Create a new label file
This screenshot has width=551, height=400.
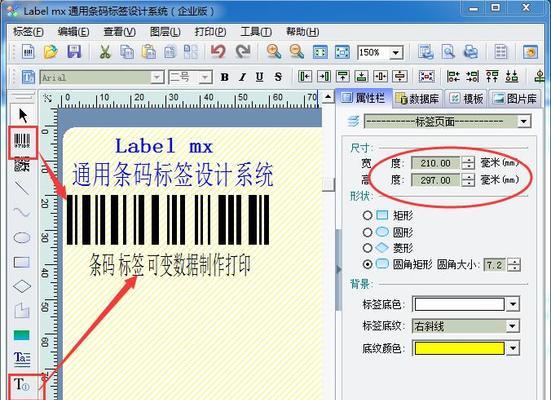click(x=28, y=52)
